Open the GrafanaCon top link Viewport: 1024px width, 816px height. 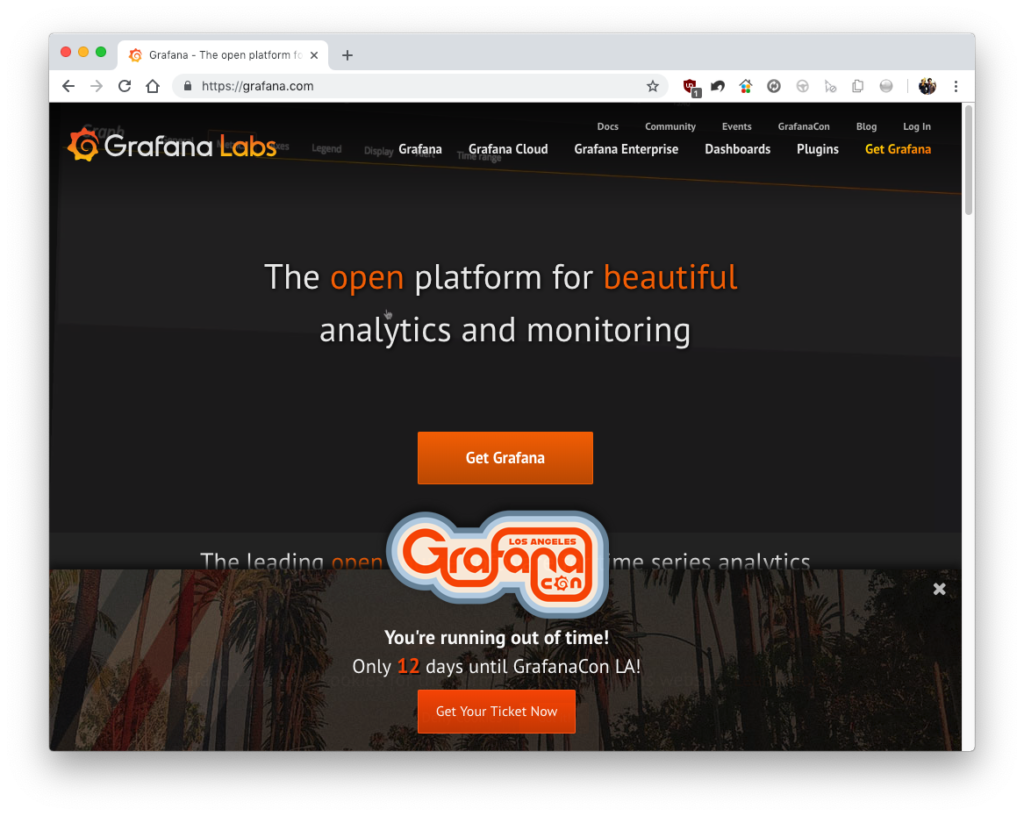pos(803,127)
